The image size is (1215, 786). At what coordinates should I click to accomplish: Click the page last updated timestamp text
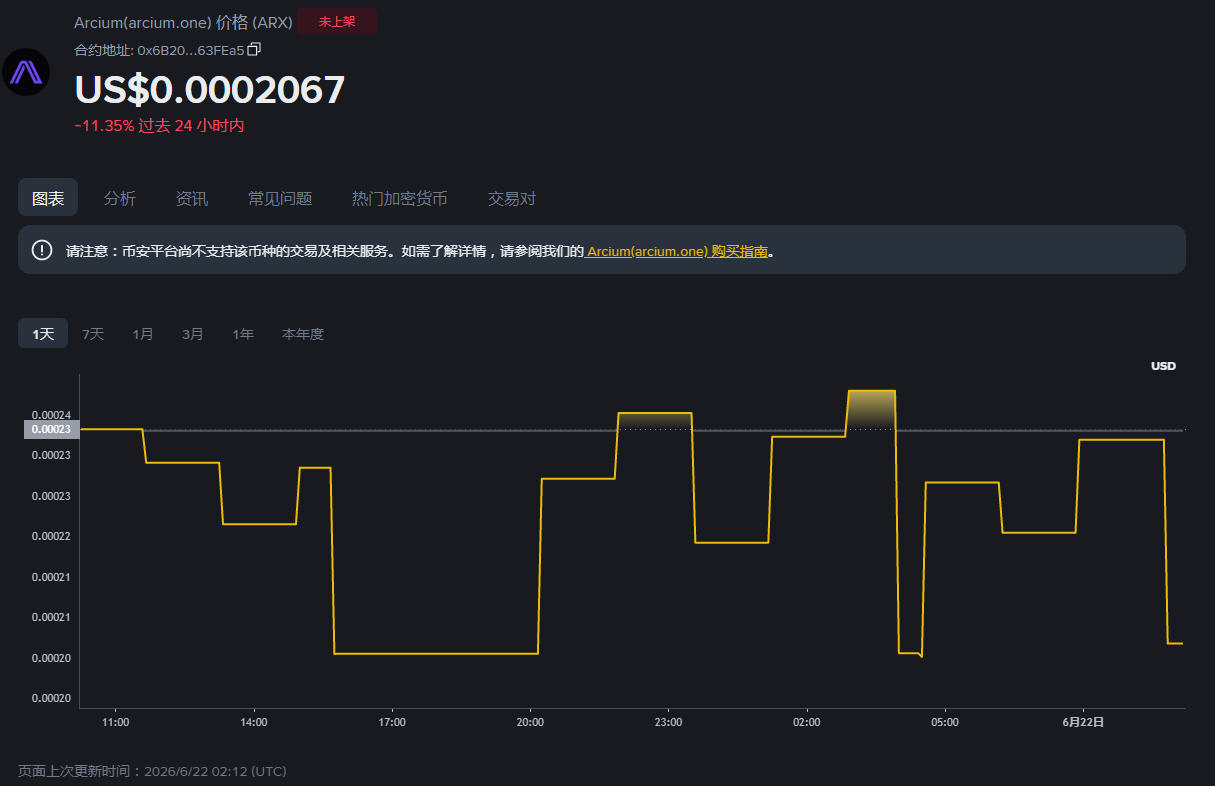point(152,771)
